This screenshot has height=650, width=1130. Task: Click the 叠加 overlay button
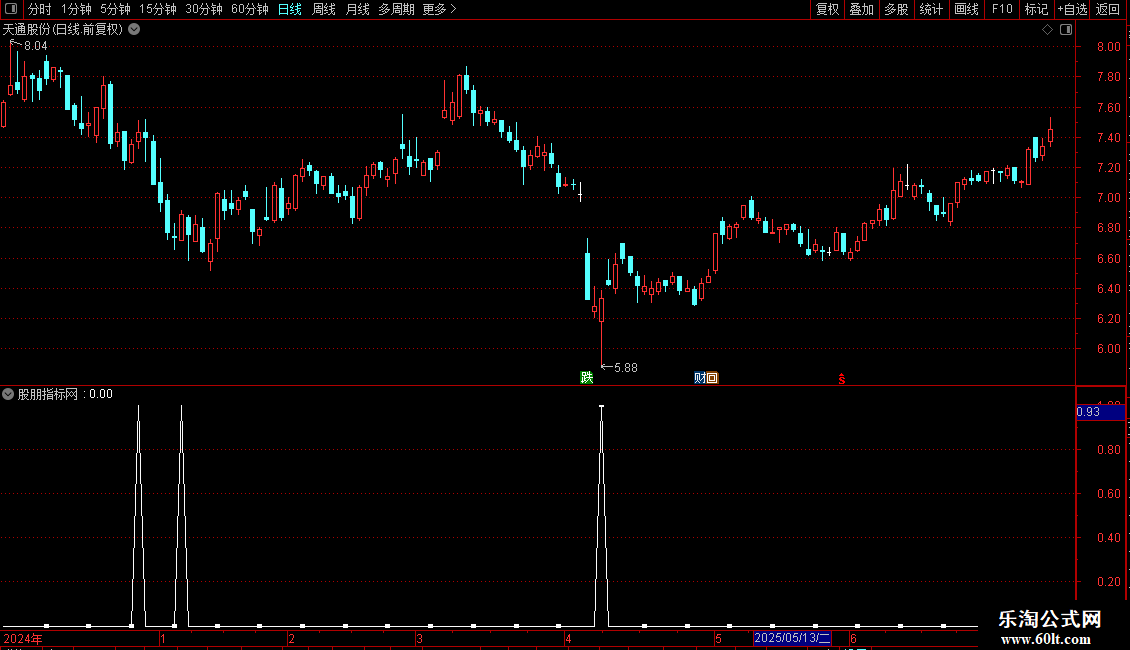tap(861, 9)
